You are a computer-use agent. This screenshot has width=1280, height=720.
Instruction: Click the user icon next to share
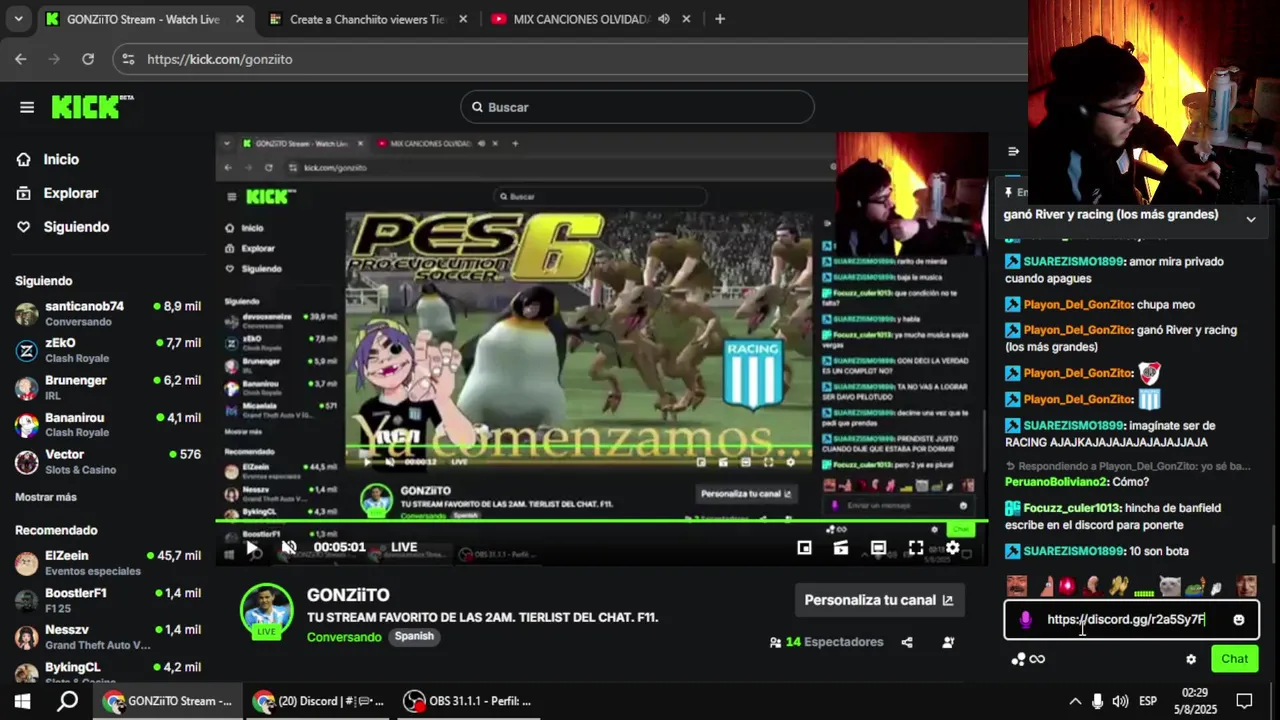pos(948,642)
